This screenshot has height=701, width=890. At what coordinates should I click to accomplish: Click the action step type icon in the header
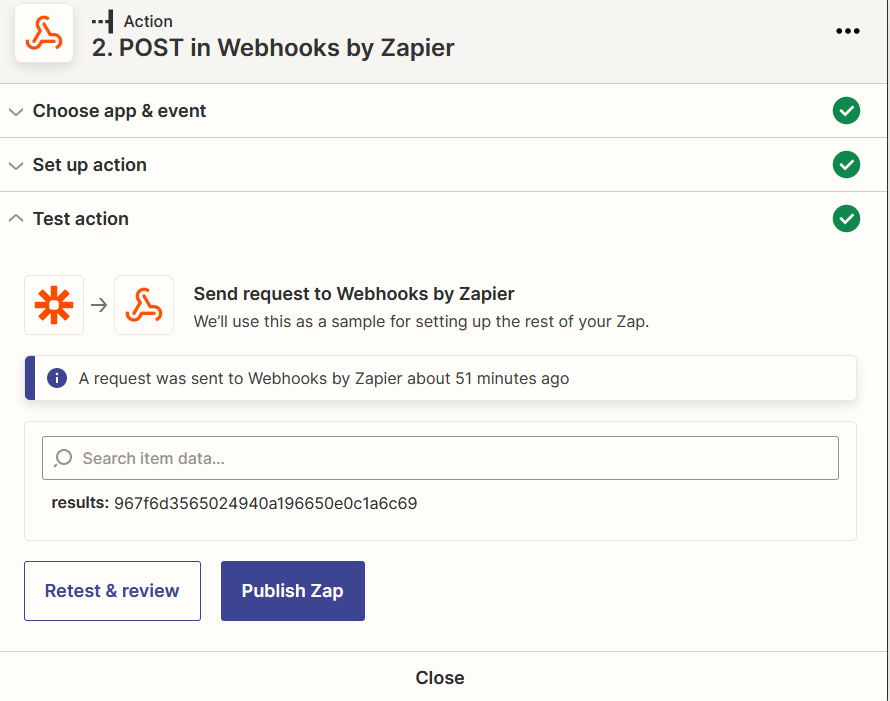[102, 21]
